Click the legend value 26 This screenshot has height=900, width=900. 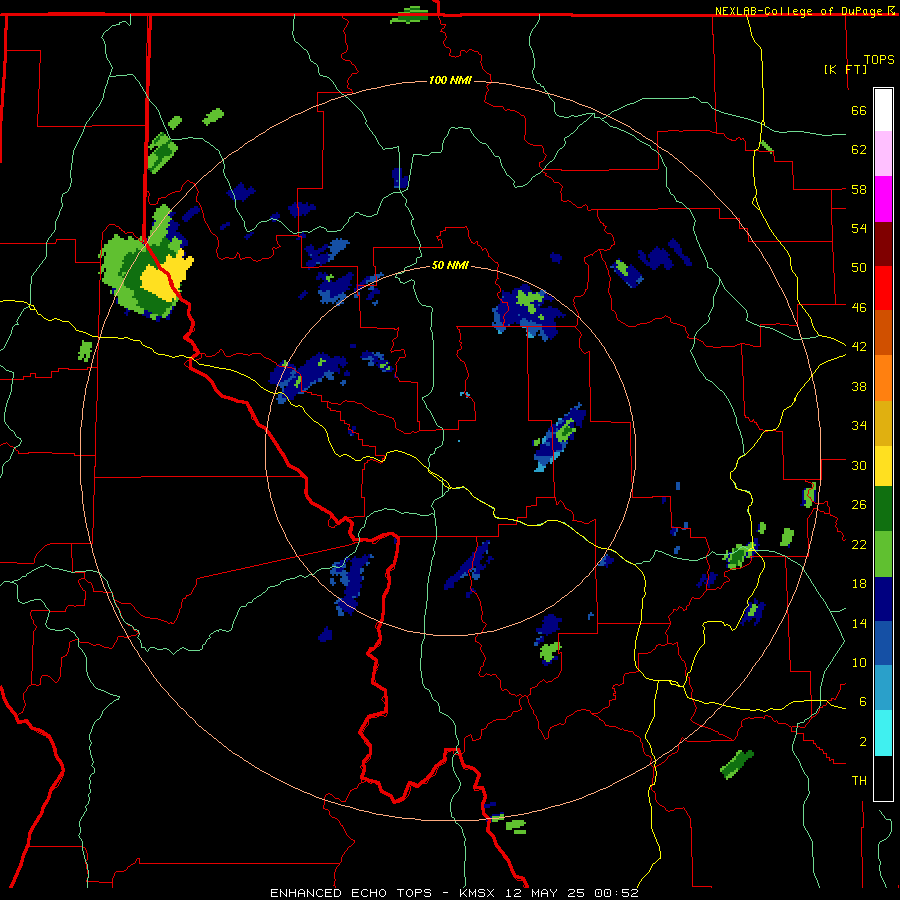(x=859, y=505)
